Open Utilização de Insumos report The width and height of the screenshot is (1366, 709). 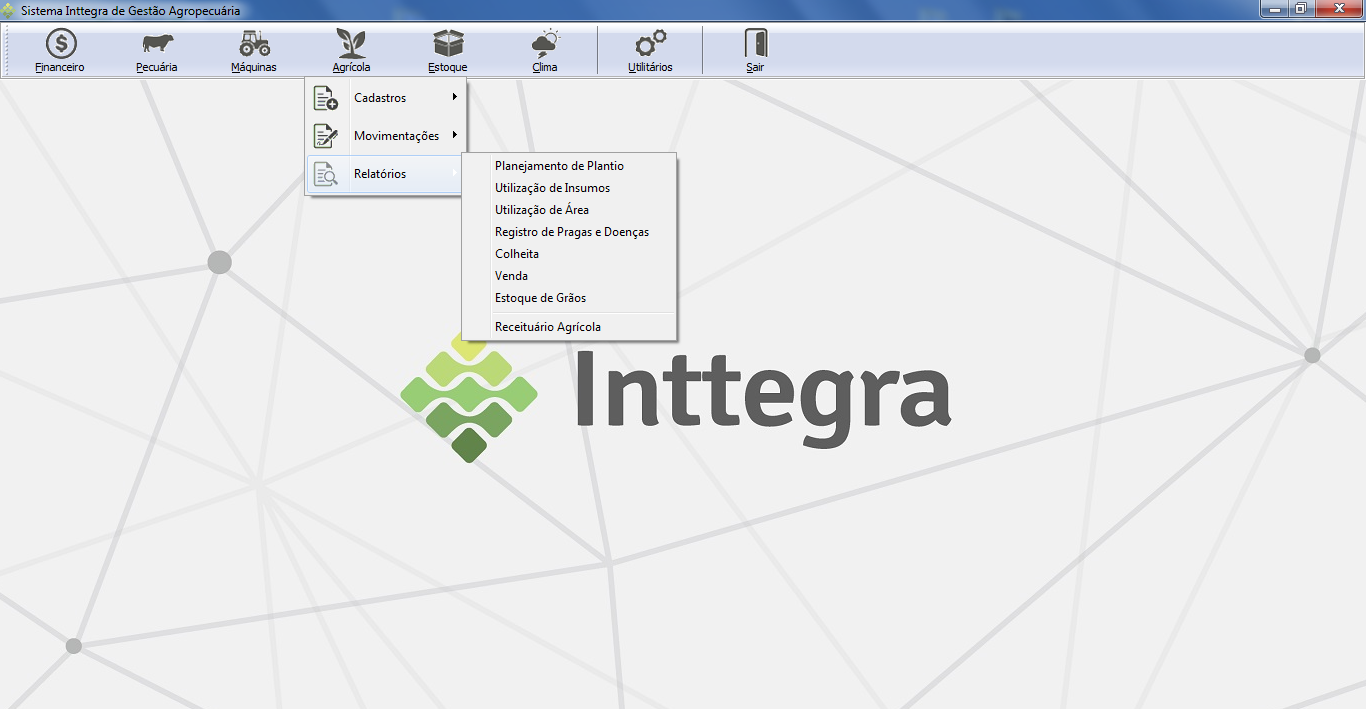coord(569,188)
